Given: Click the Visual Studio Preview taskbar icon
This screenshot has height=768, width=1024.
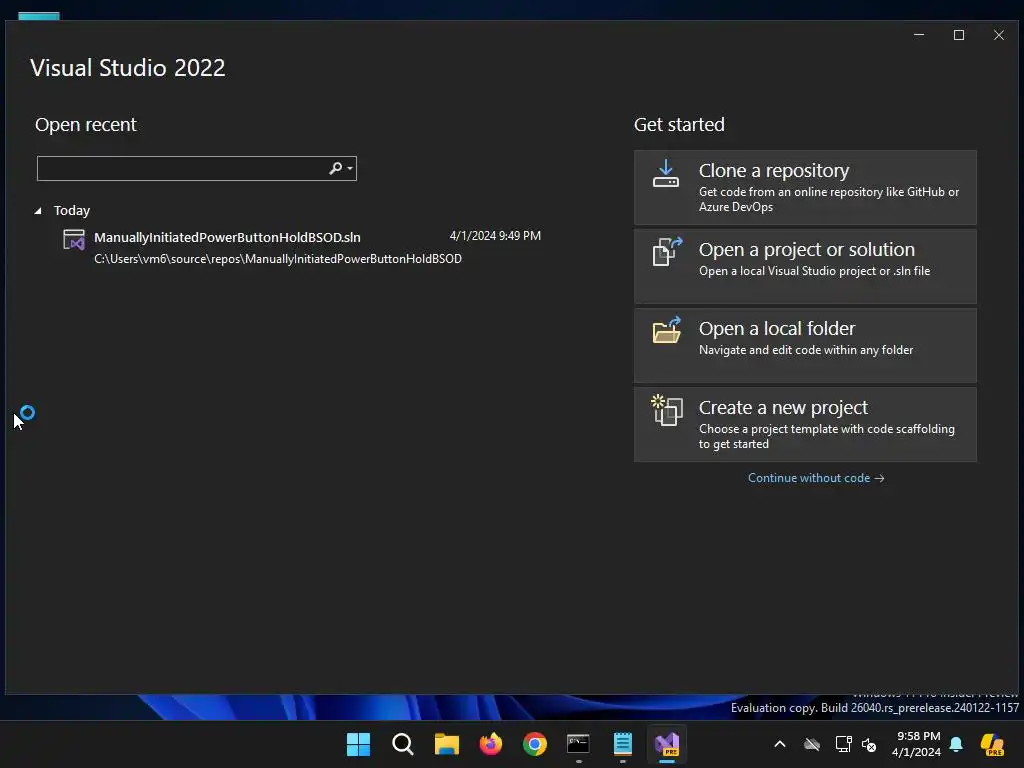Looking at the screenshot, I should click(x=667, y=744).
